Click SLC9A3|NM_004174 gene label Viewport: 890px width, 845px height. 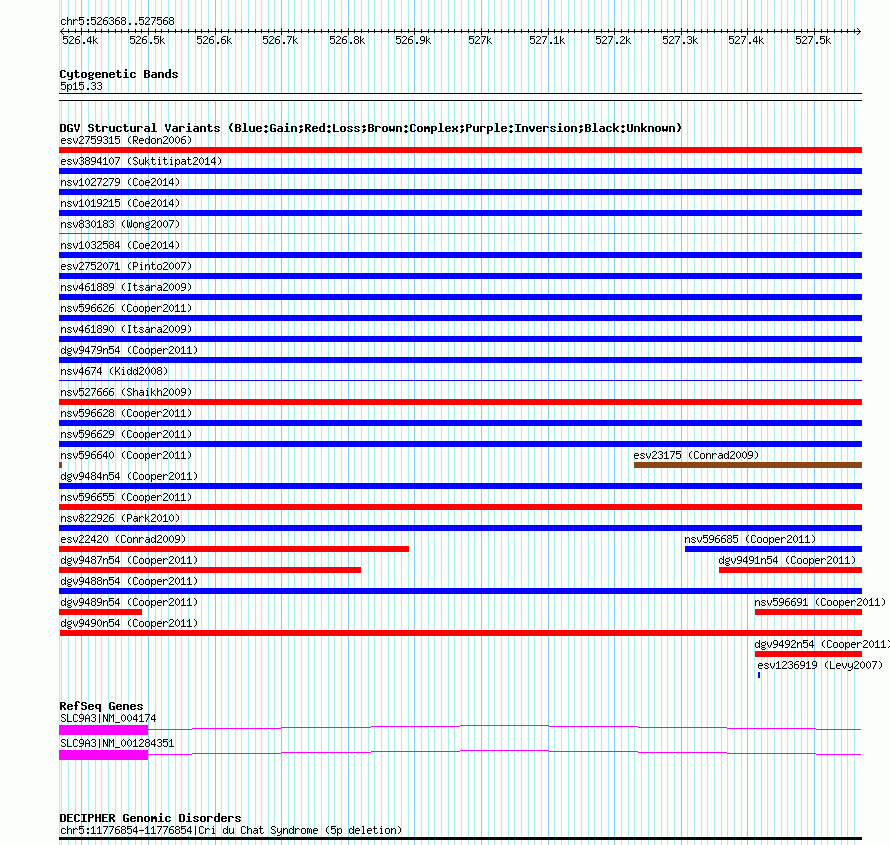(108, 718)
